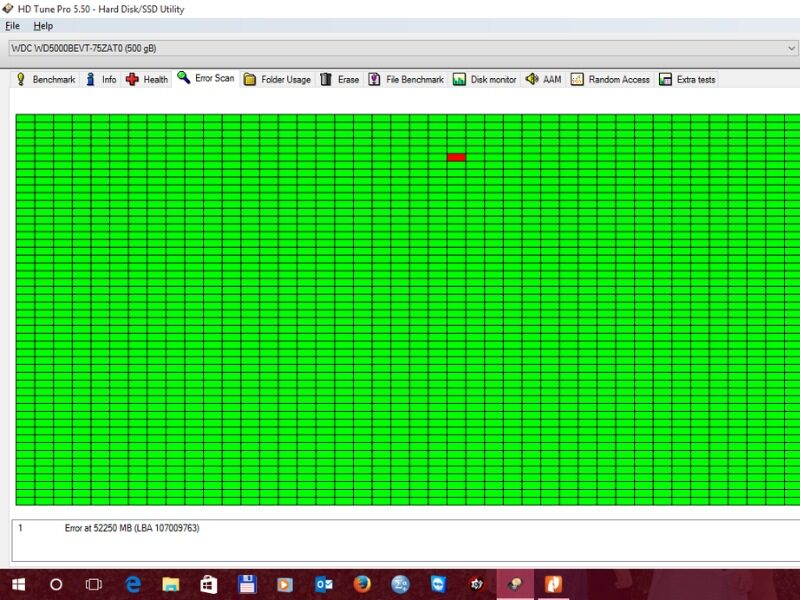
Task: Open the Windows Start menu
Action: coord(18,584)
